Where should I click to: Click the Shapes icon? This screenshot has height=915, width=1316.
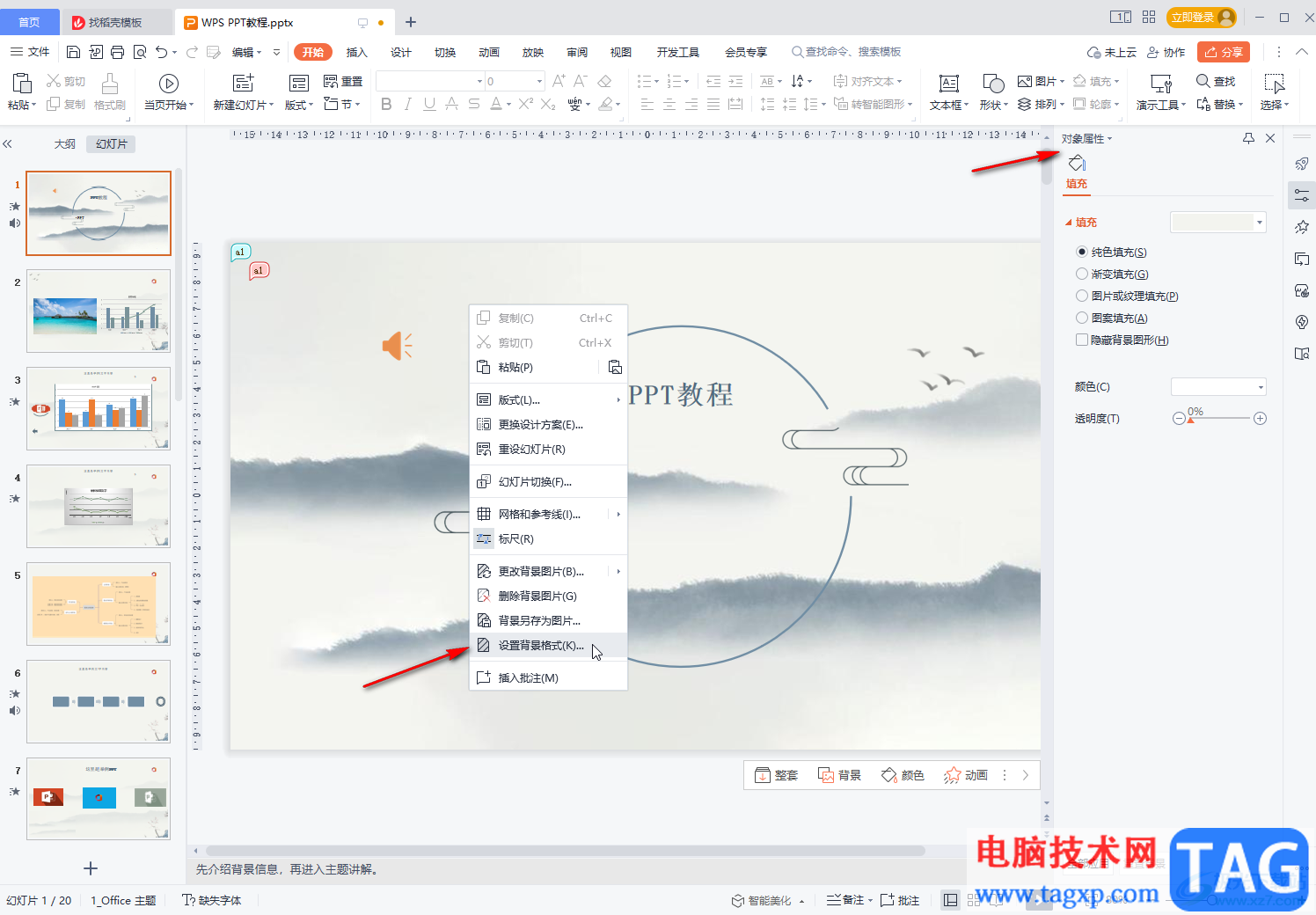coord(993,84)
